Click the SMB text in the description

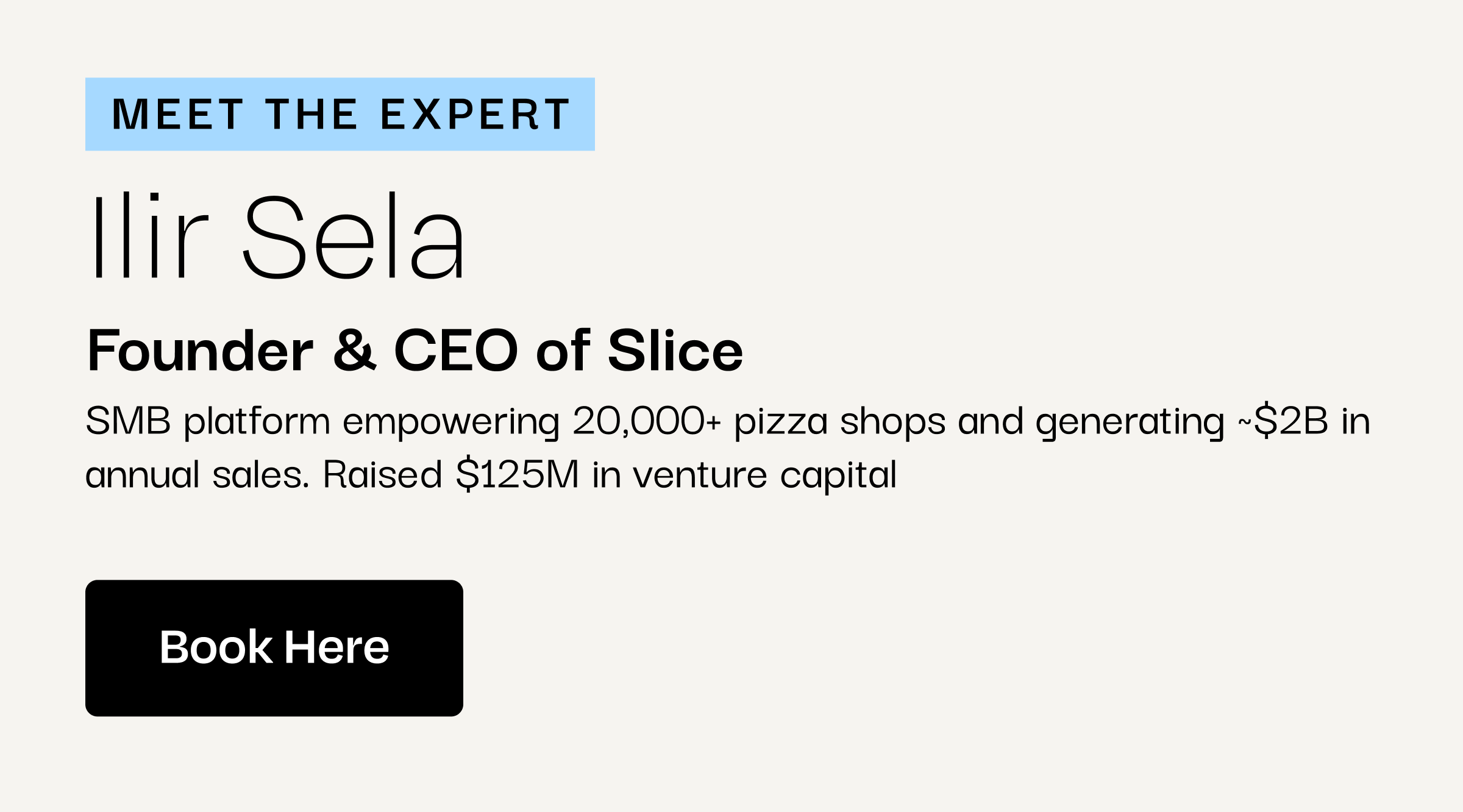point(128,421)
